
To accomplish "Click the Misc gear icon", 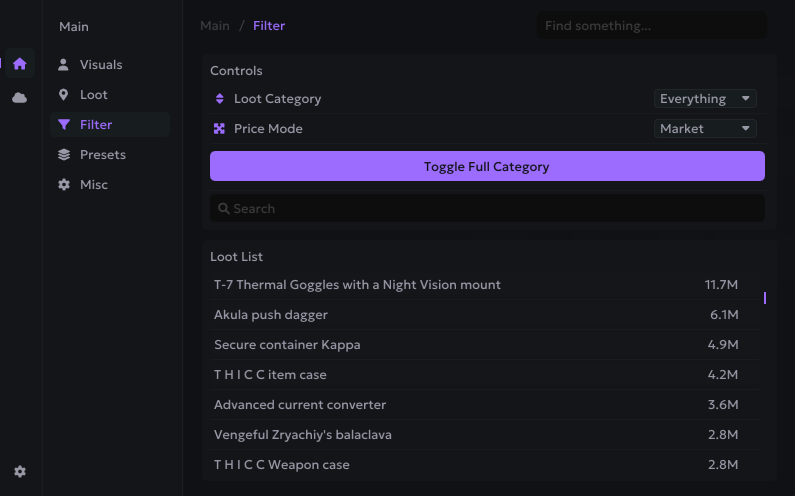I will pyautogui.click(x=64, y=185).
